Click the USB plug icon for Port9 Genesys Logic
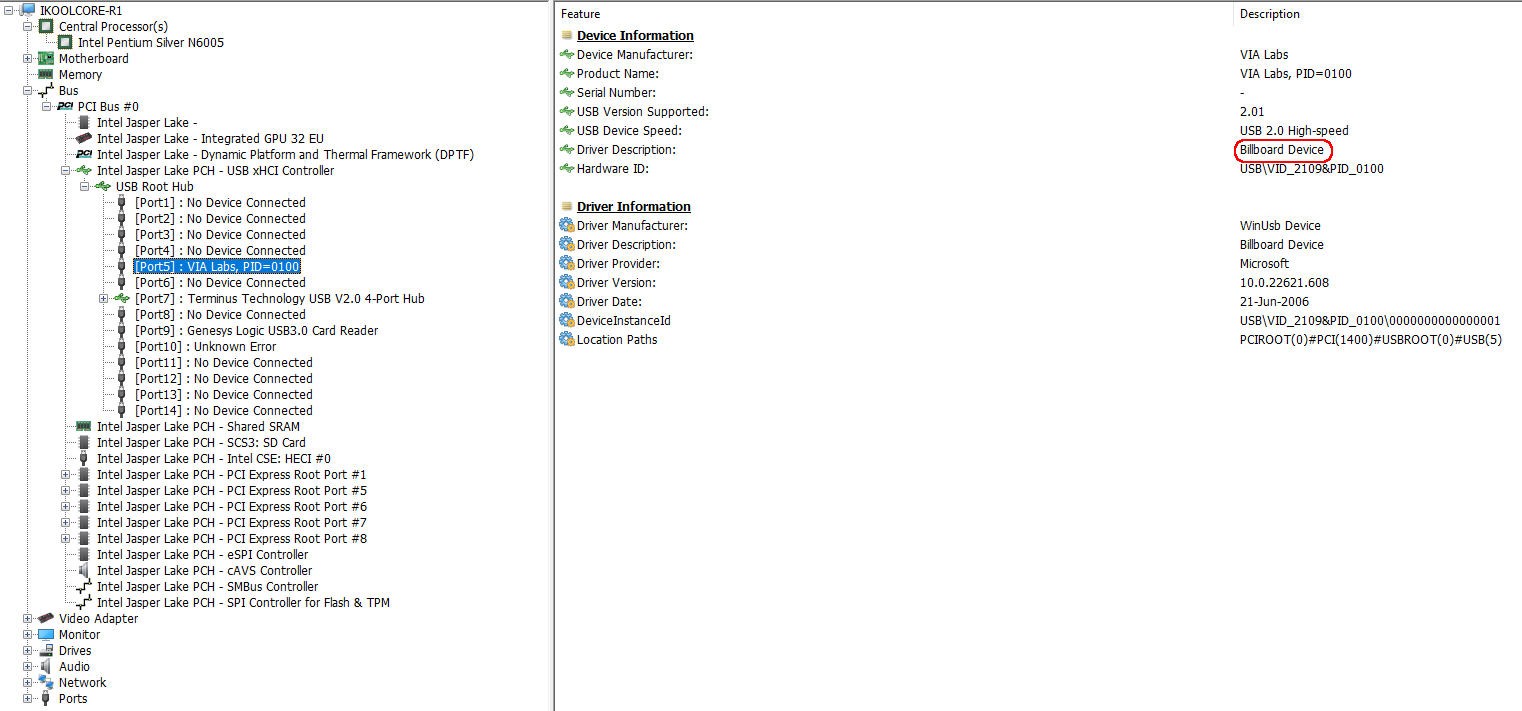Screen dimensions: 1522x711 pyautogui.click(x=122, y=330)
